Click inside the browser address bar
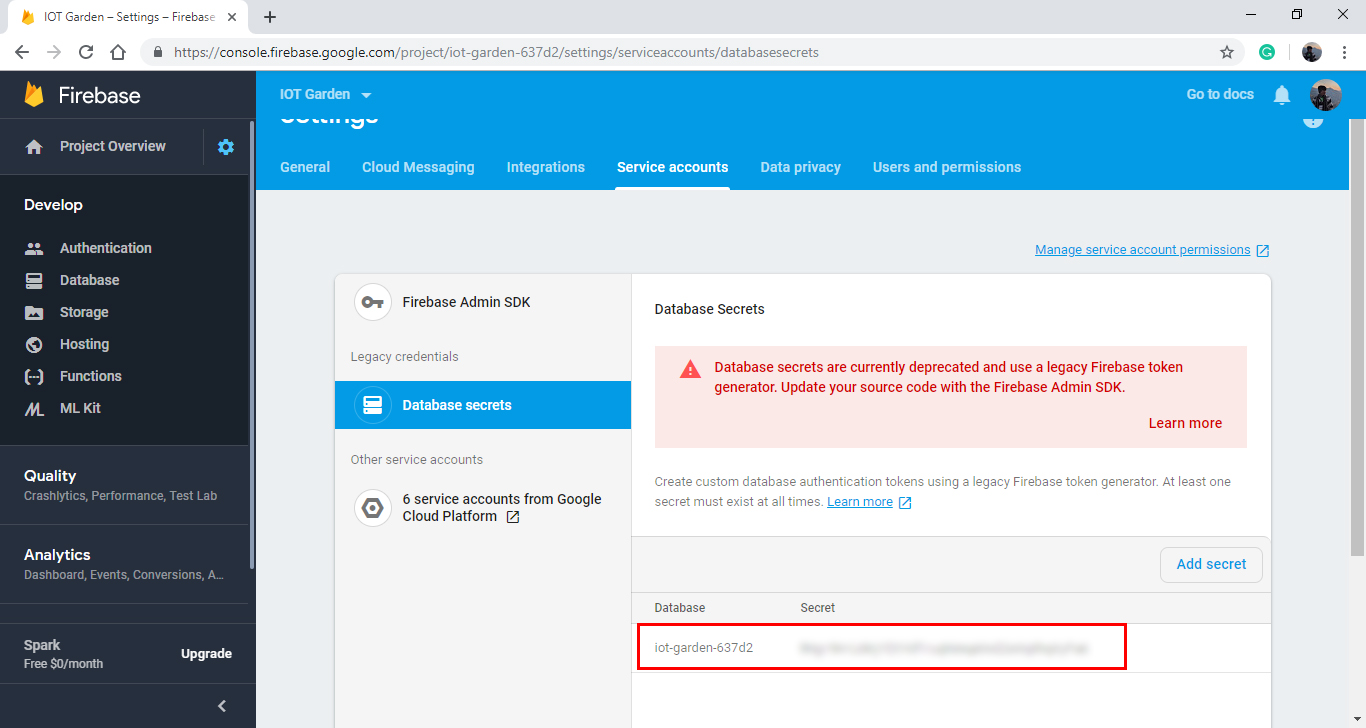Image resolution: width=1366 pixels, height=728 pixels. point(600,51)
